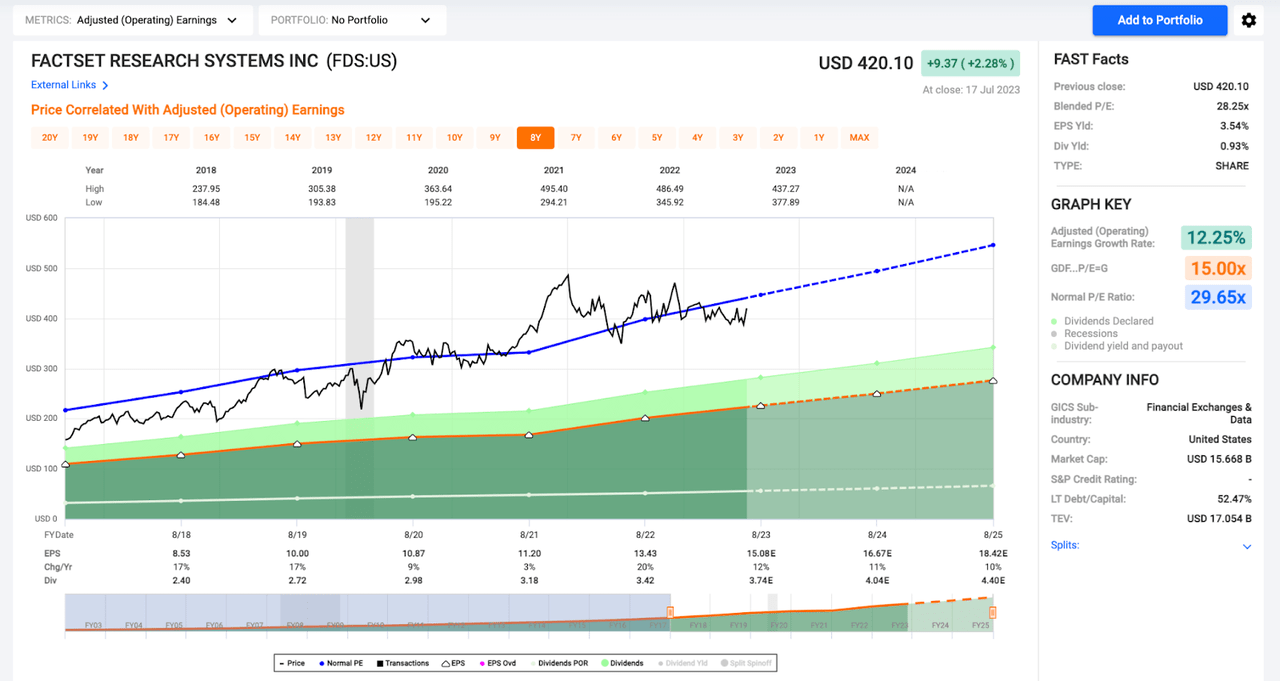Toggle the Dividends POR overlay

click(533, 662)
